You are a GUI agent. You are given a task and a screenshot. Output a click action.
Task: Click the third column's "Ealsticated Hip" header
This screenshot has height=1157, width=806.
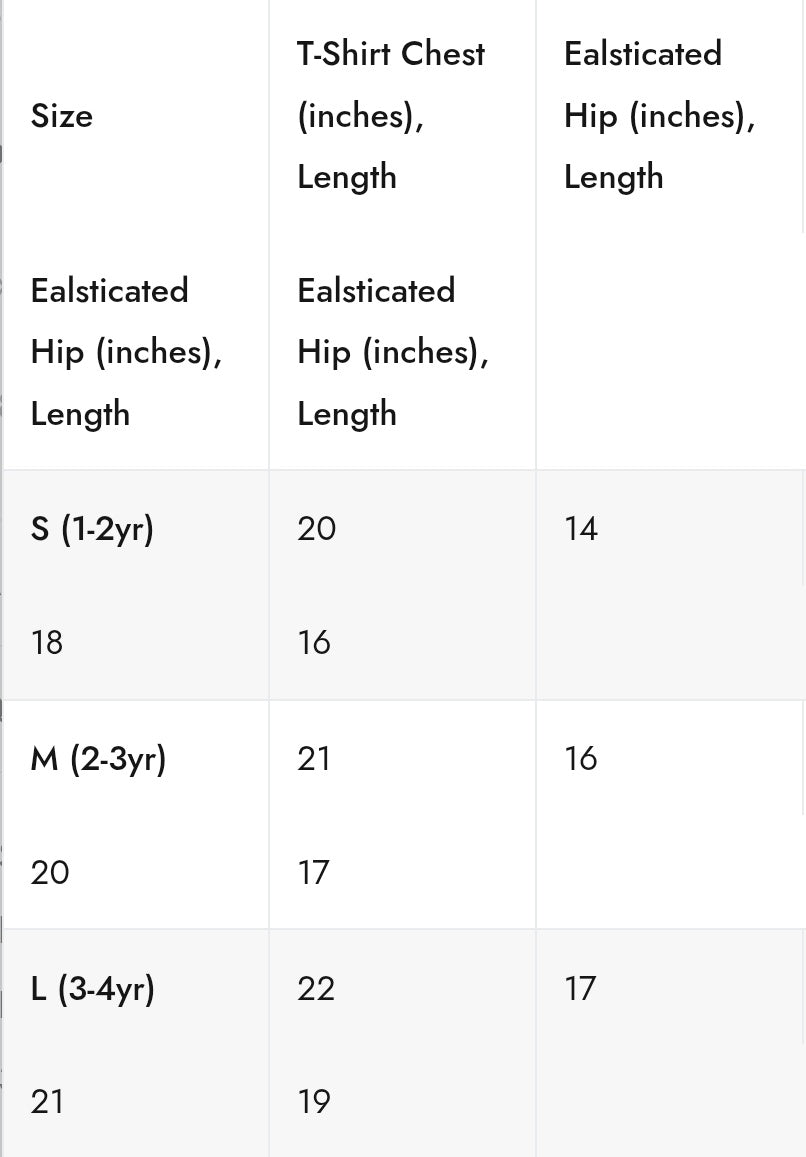(659, 115)
